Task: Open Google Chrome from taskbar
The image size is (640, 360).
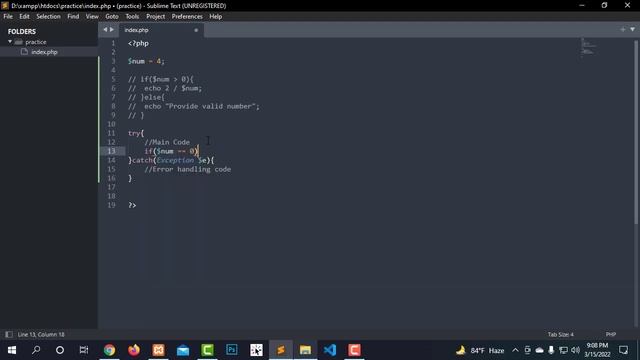Action: point(109,350)
